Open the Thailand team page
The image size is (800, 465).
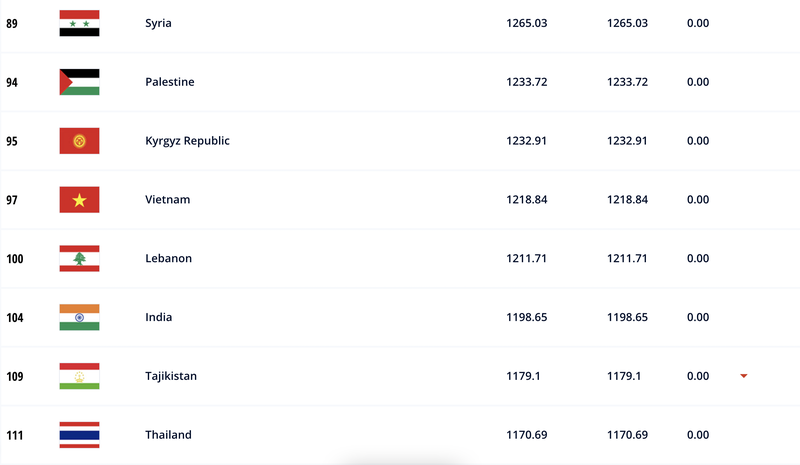[x=168, y=435]
